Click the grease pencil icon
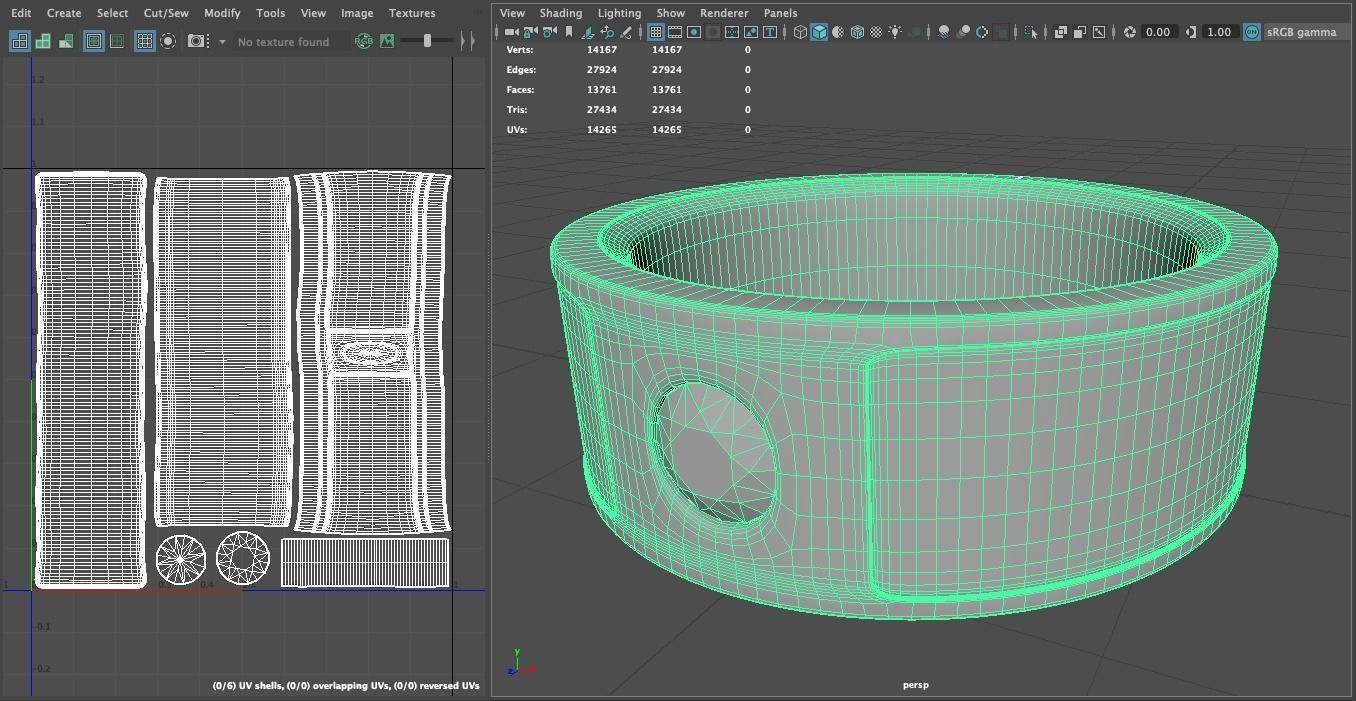This screenshot has width=1356, height=701. click(x=626, y=32)
